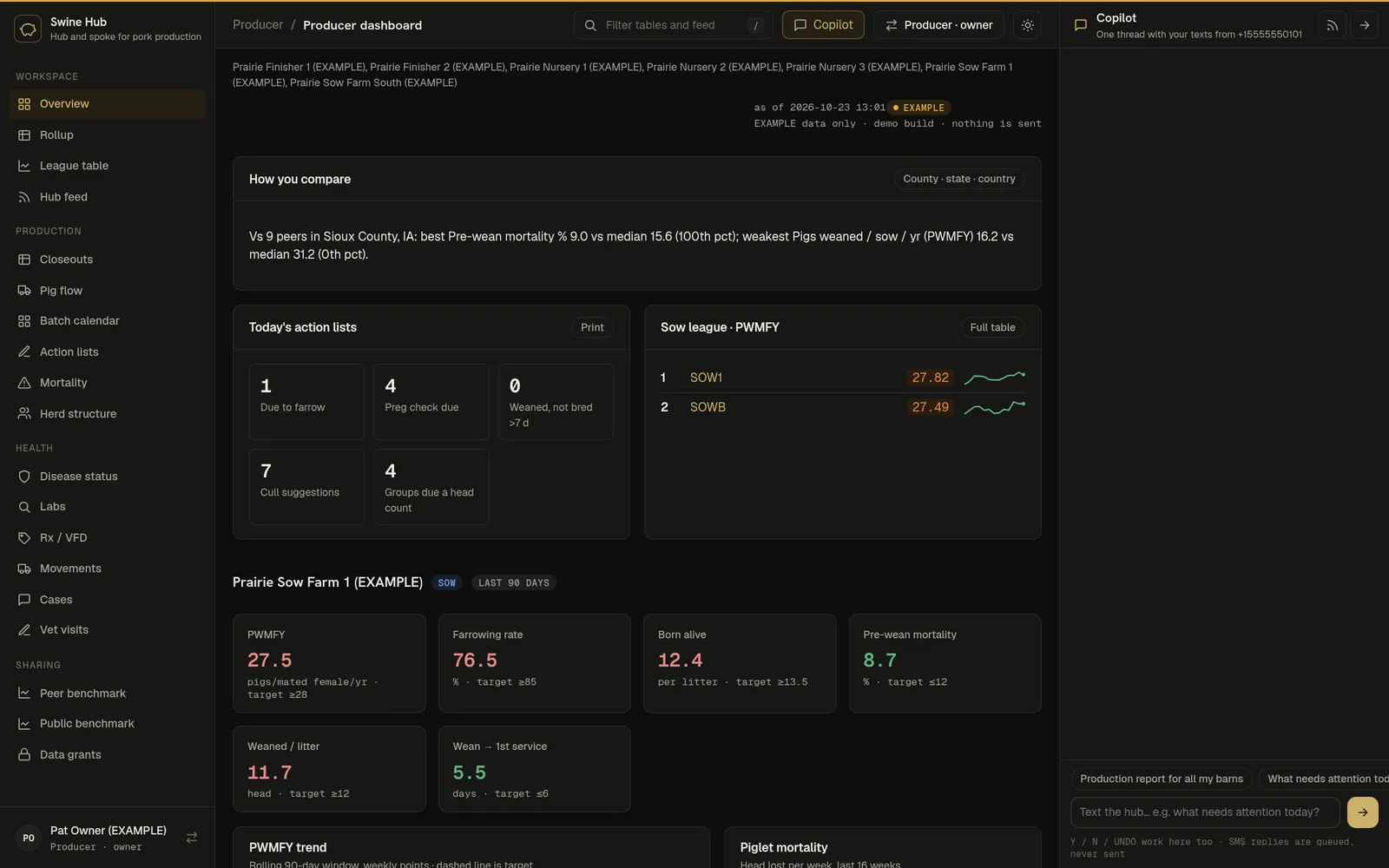This screenshot has width=1389, height=868.
Task: Open the Overview page in the sidebar
Action: click(107, 104)
